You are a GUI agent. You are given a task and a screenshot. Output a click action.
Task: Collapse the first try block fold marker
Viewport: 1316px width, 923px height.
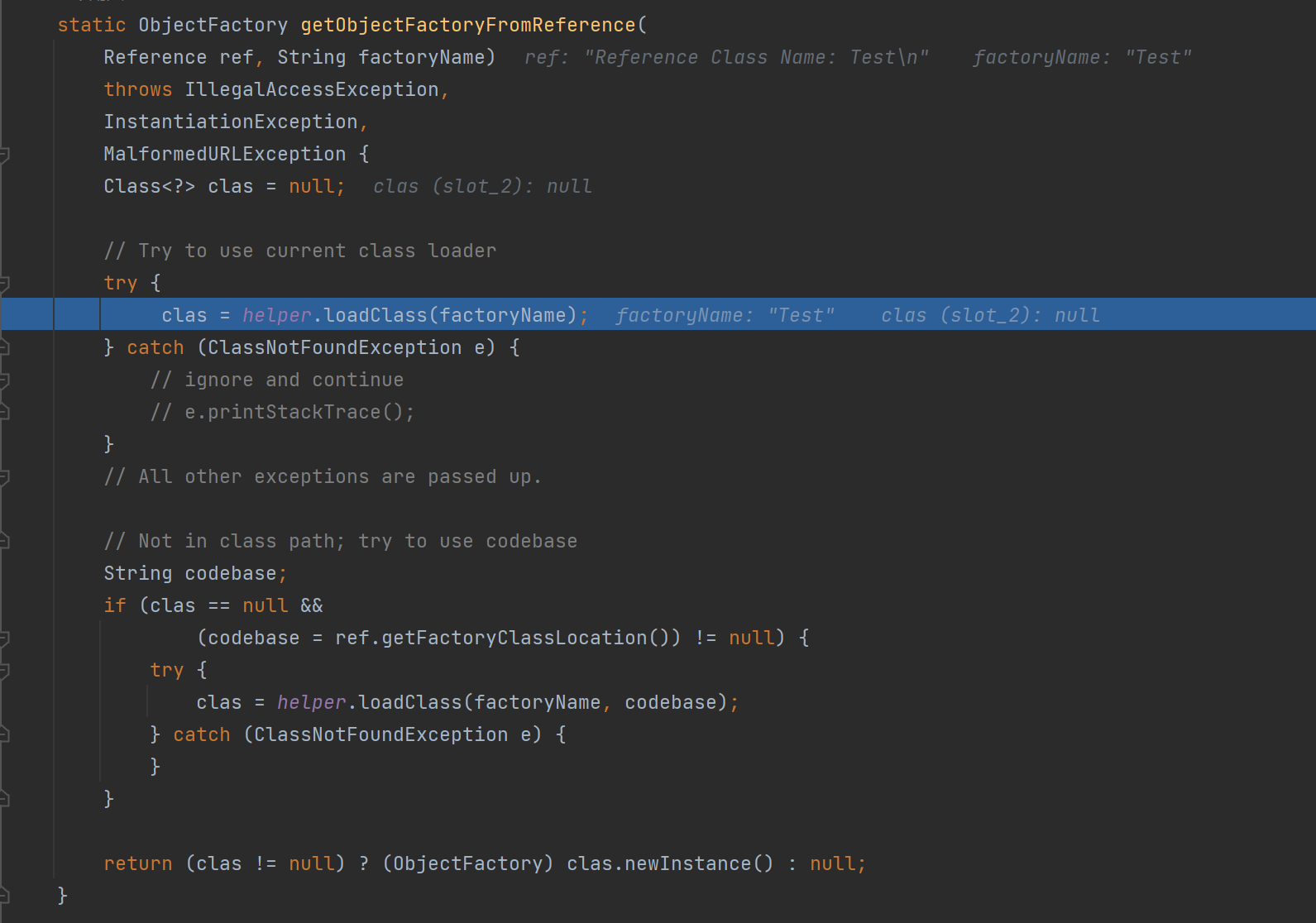4,284
